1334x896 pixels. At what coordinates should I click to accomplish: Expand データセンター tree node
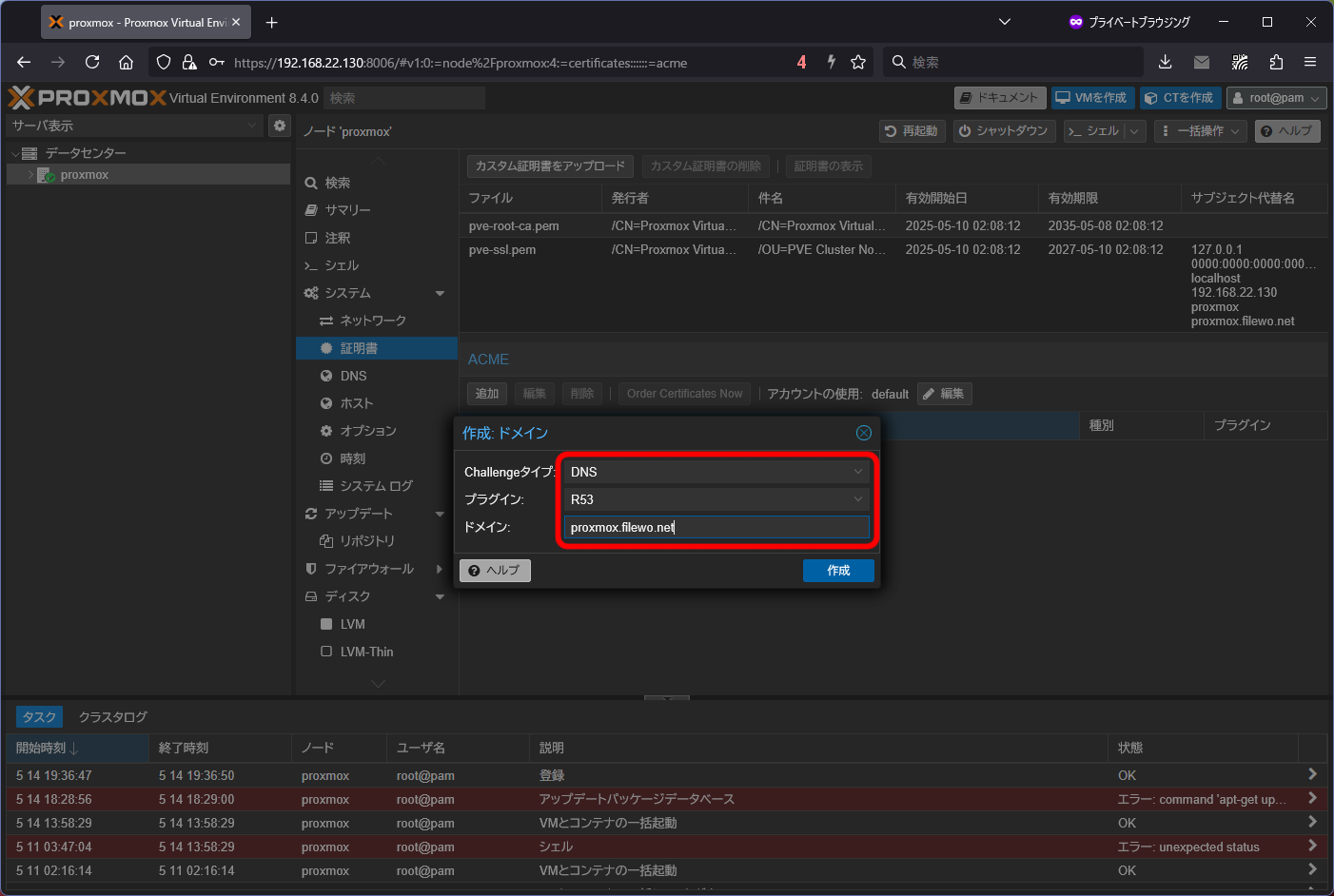[14, 153]
